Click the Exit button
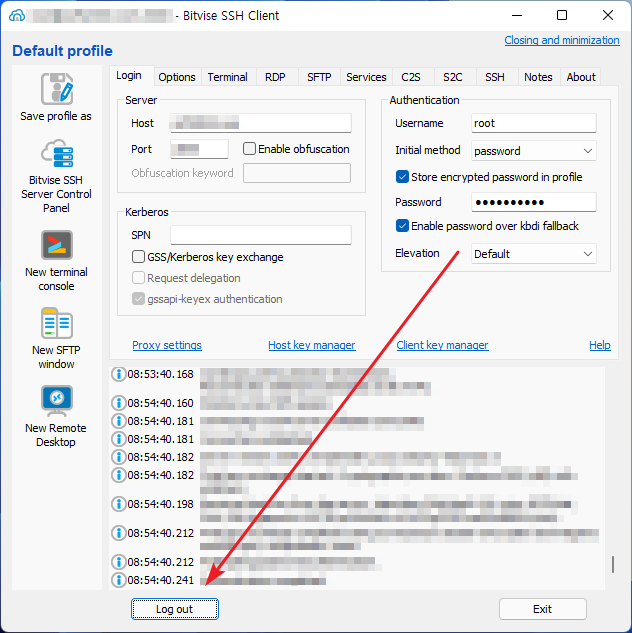Screen dimensions: 632x633 coord(542,609)
